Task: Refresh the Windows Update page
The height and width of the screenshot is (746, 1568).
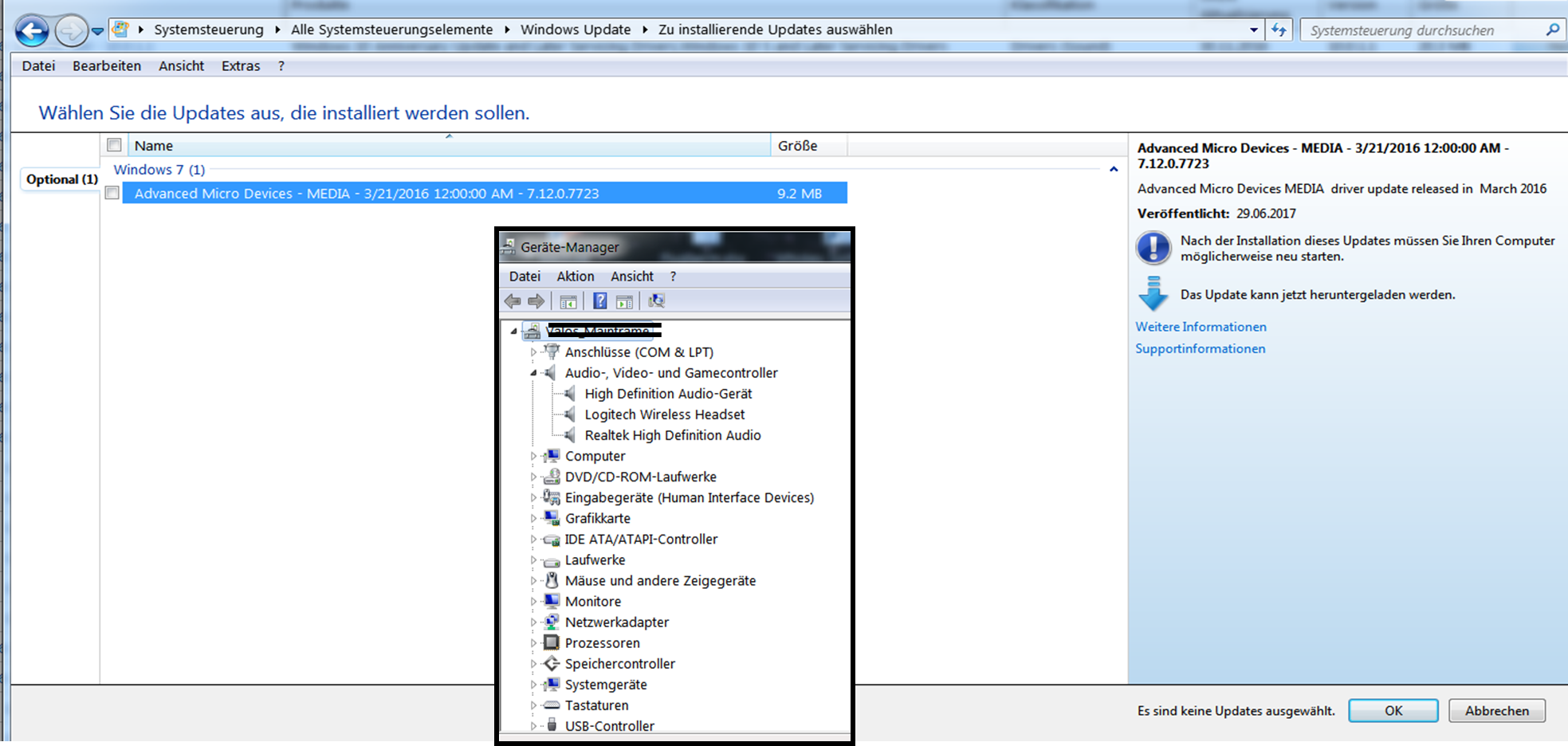Action: (x=1279, y=30)
